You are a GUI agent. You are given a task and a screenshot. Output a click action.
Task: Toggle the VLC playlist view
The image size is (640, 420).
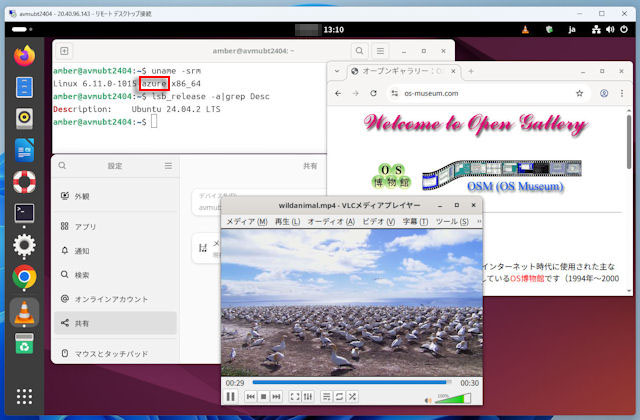tap(326, 397)
